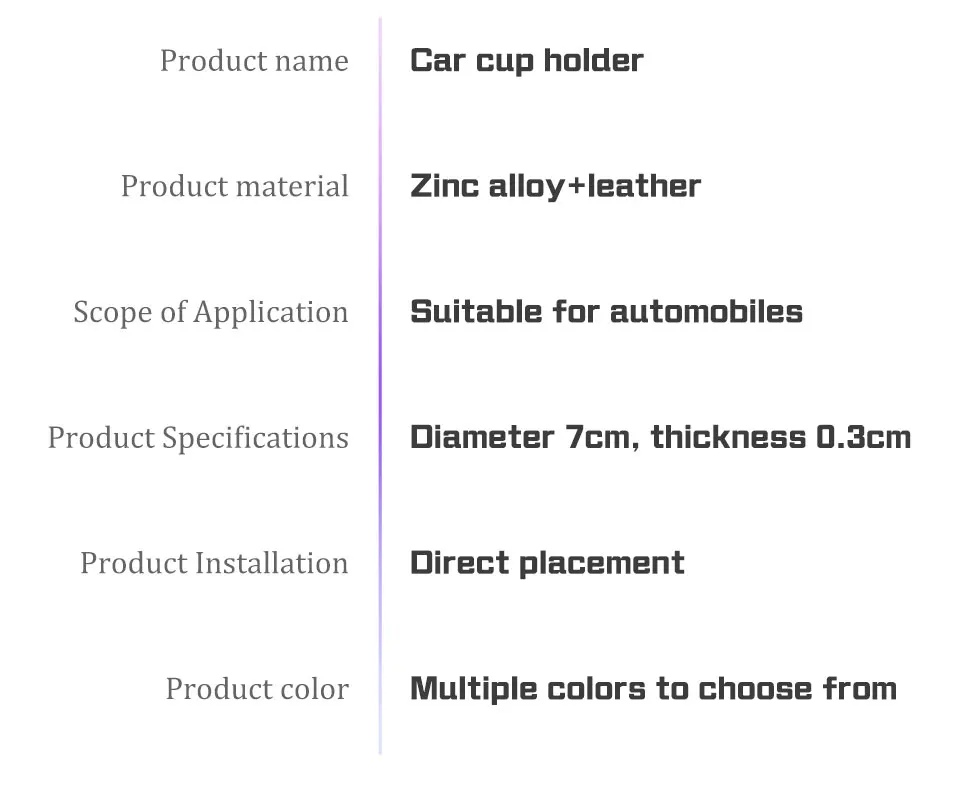Select the 'Car cup holder' text
Viewport: 960px width, 812px height.
[x=527, y=61]
